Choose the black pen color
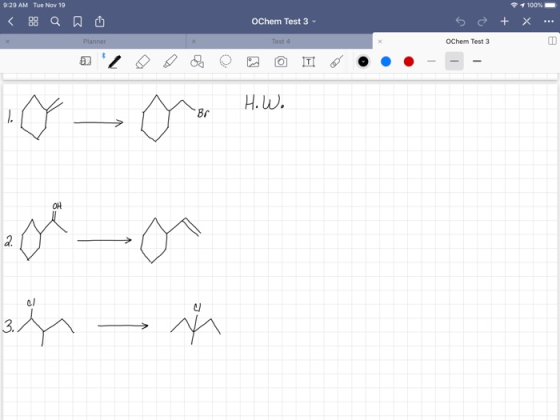The height and width of the screenshot is (420, 560). click(x=363, y=62)
